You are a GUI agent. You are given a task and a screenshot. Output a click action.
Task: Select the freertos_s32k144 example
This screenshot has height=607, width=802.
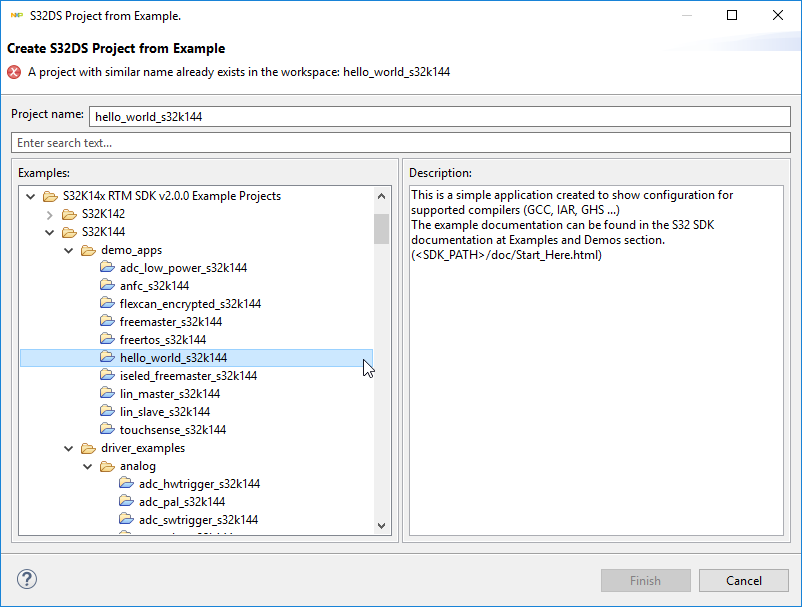[162, 340]
